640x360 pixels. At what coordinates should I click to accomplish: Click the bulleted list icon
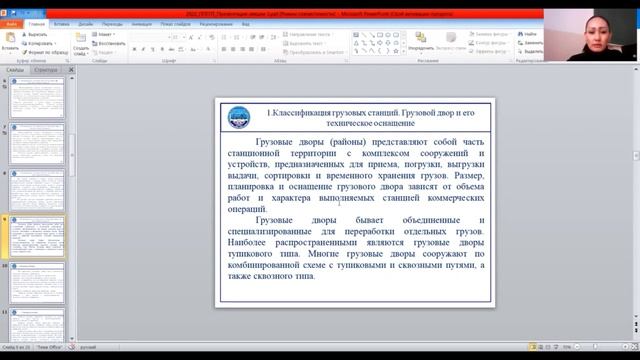pos(224,37)
